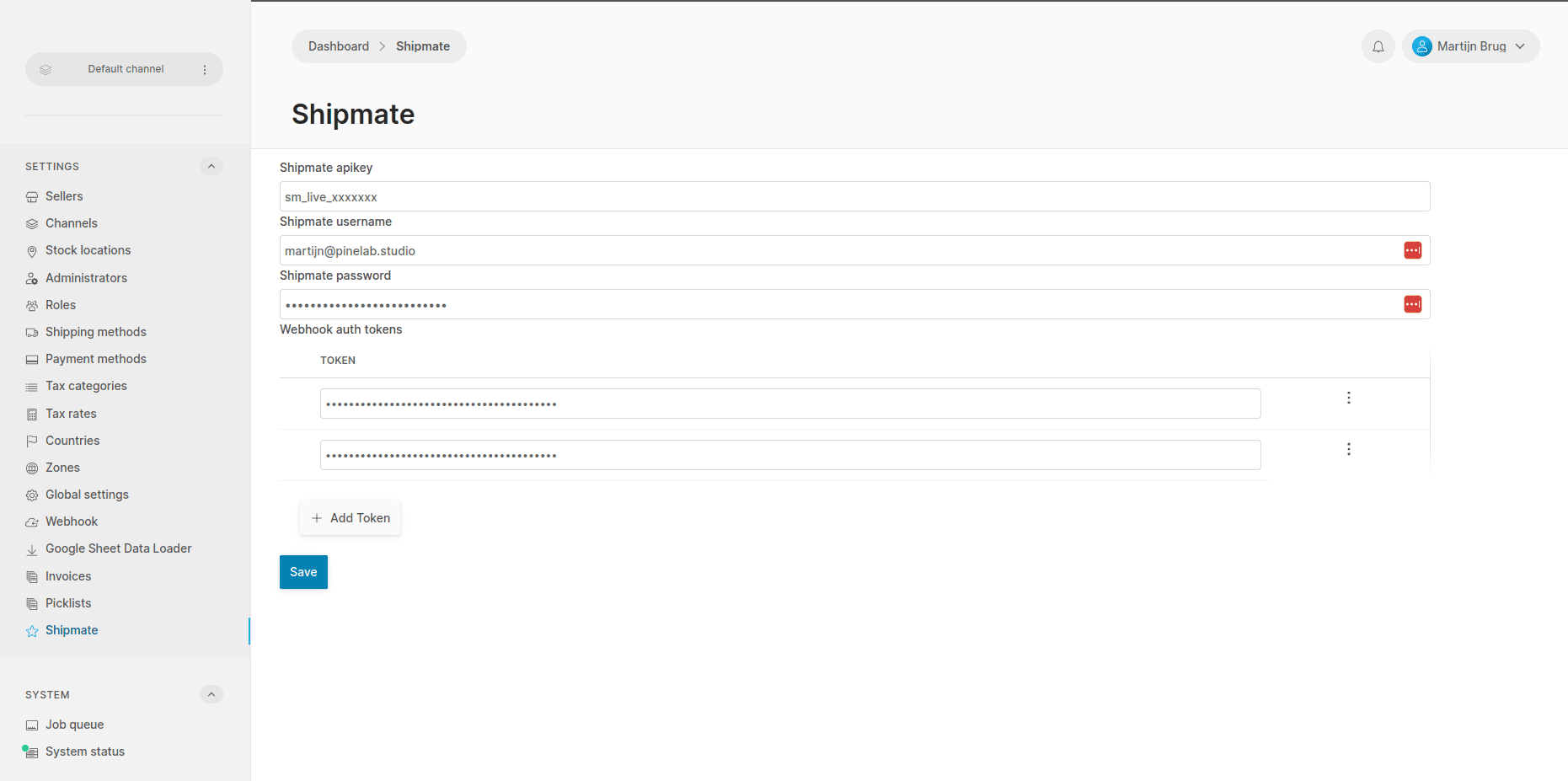Click the Channels layers icon

coord(32,224)
